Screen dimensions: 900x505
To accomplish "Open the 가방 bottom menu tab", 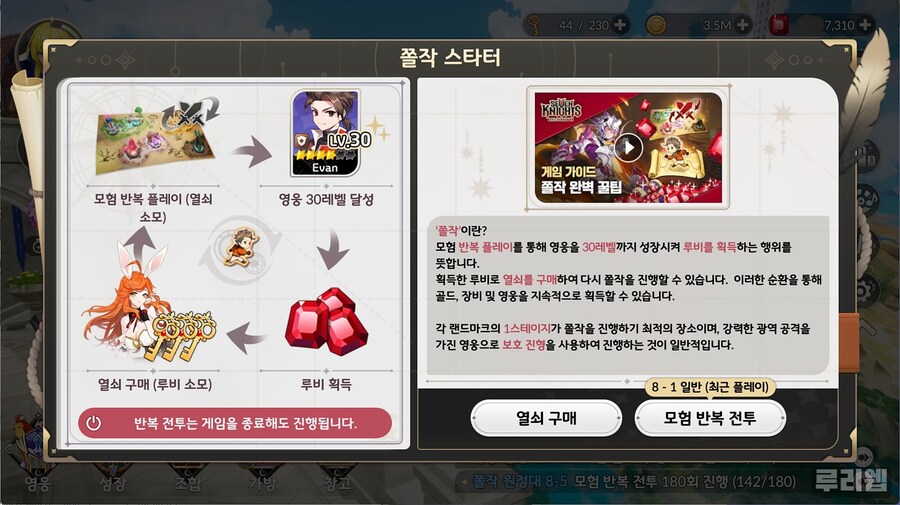I will pyautogui.click(x=262, y=484).
